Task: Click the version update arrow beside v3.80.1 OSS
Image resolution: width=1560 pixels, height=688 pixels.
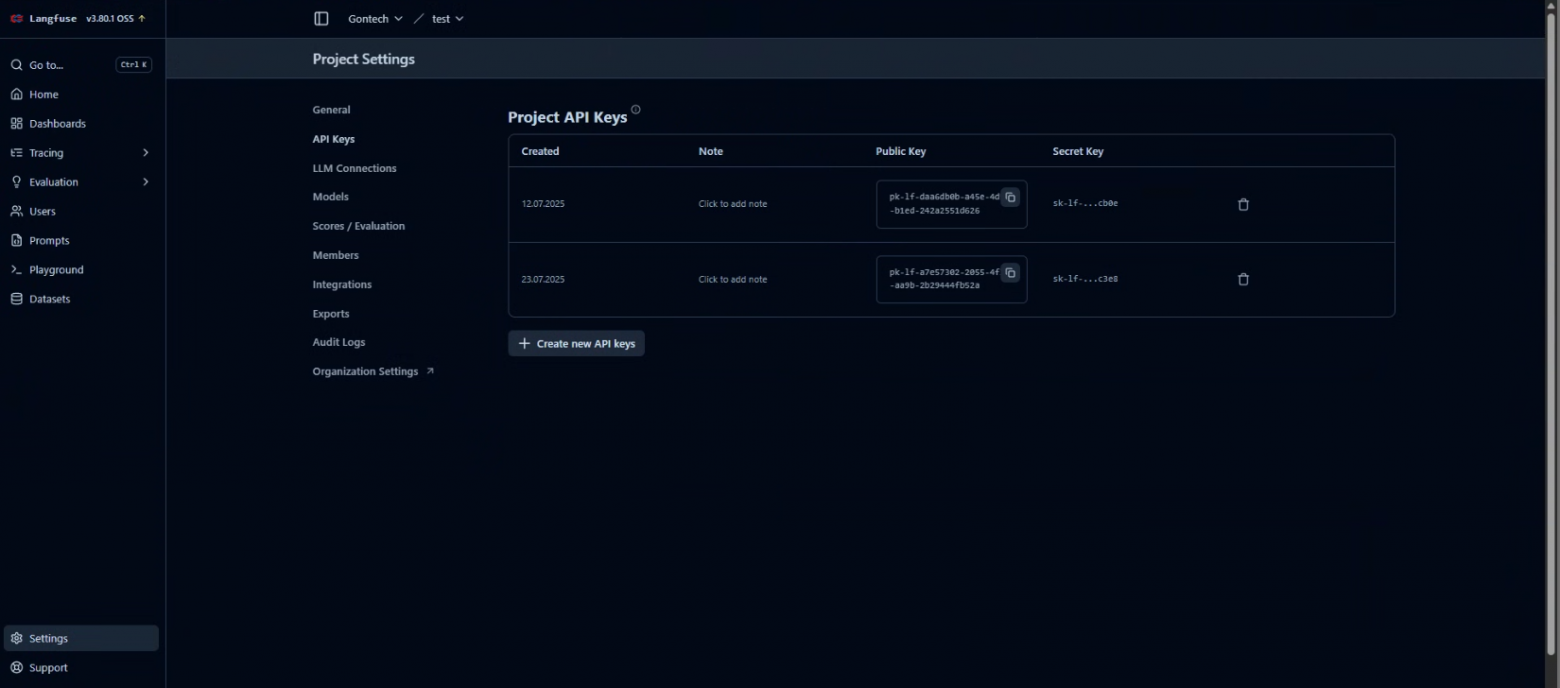Action: pos(142,18)
